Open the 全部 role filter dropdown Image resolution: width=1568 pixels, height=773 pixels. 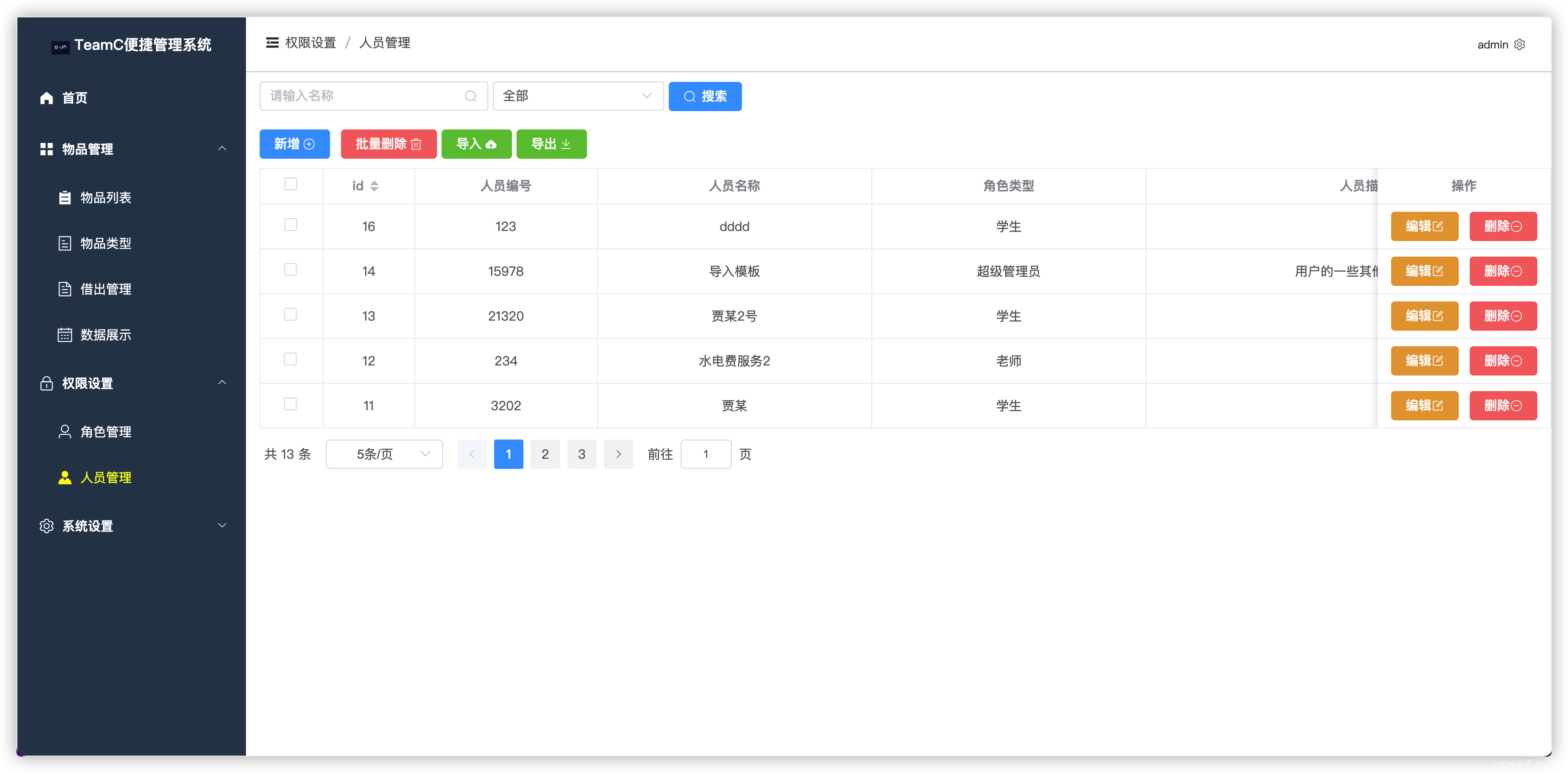coord(578,96)
